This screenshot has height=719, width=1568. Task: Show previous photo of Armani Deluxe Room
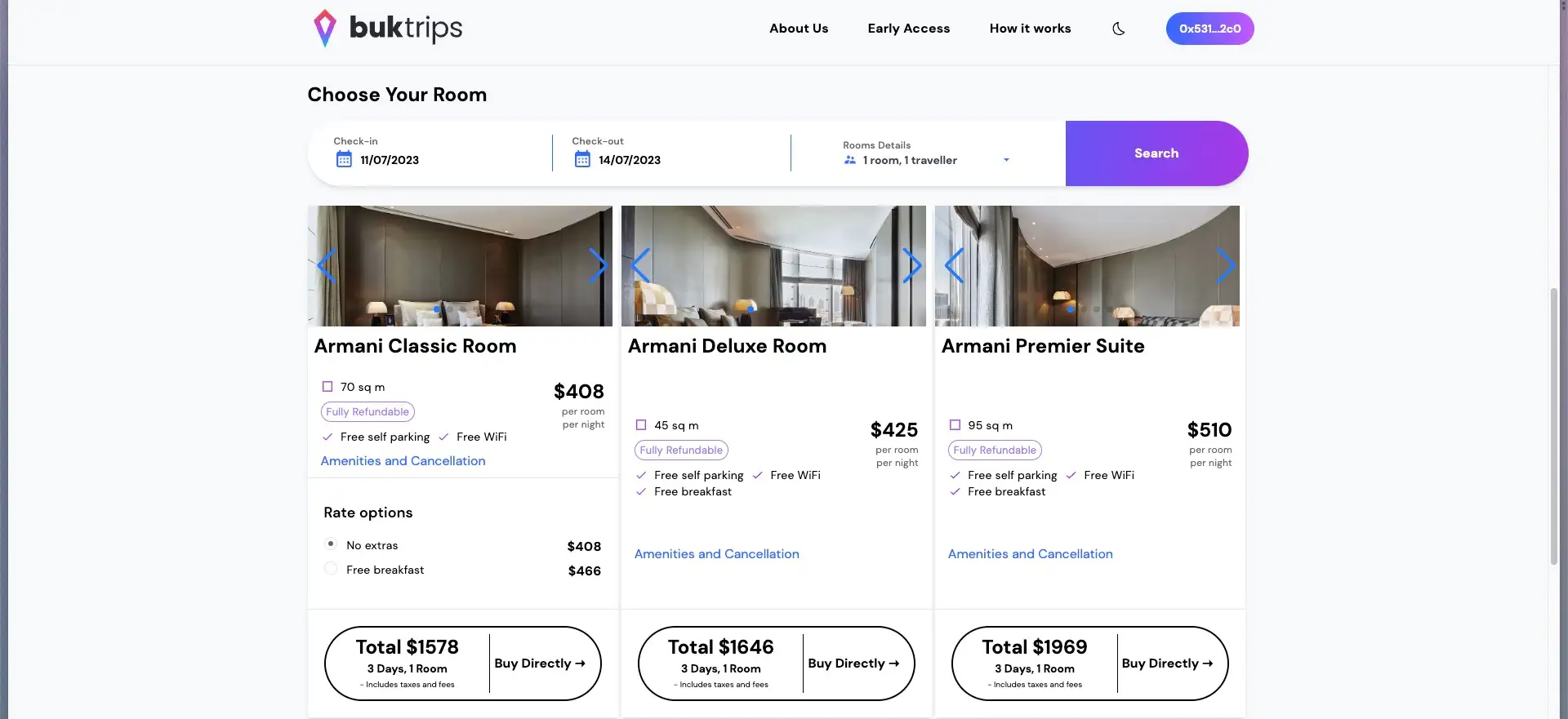641,265
